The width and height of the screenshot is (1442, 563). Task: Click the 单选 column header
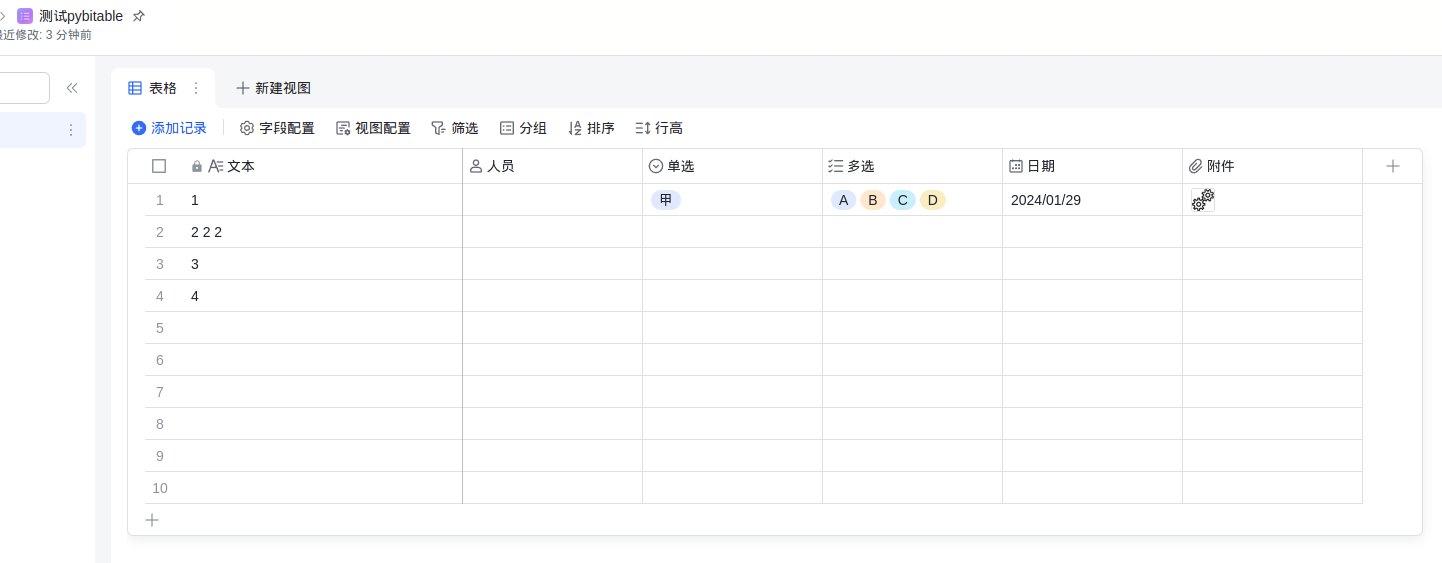point(680,166)
